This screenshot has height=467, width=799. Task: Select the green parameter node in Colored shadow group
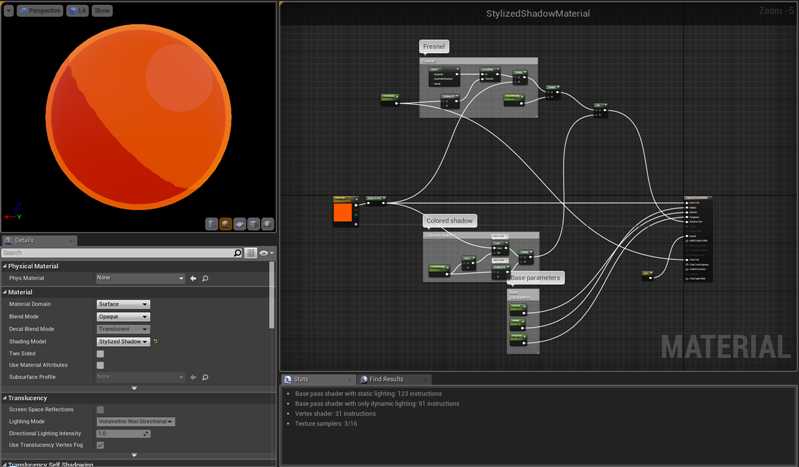pyautogui.click(x=439, y=270)
